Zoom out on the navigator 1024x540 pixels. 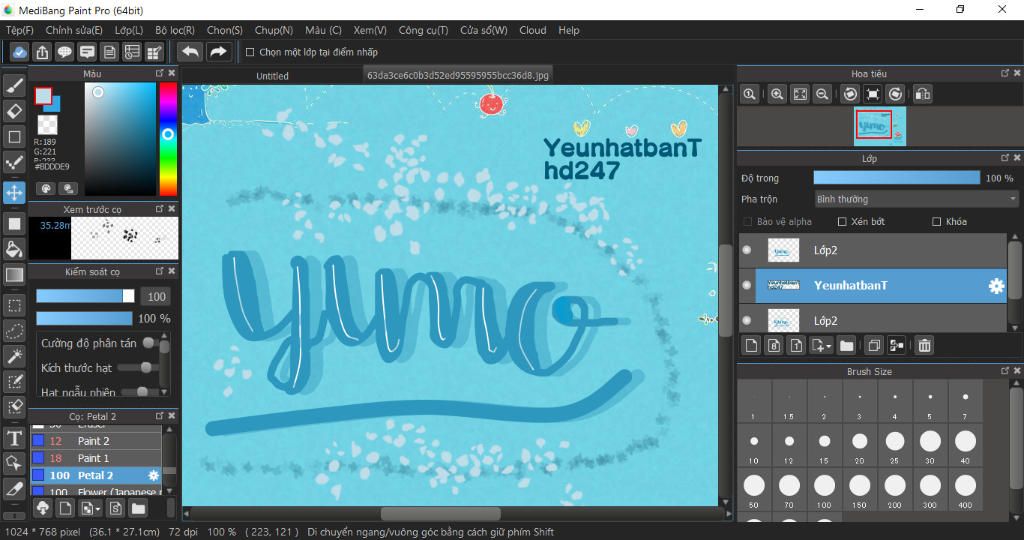point(822,94)
